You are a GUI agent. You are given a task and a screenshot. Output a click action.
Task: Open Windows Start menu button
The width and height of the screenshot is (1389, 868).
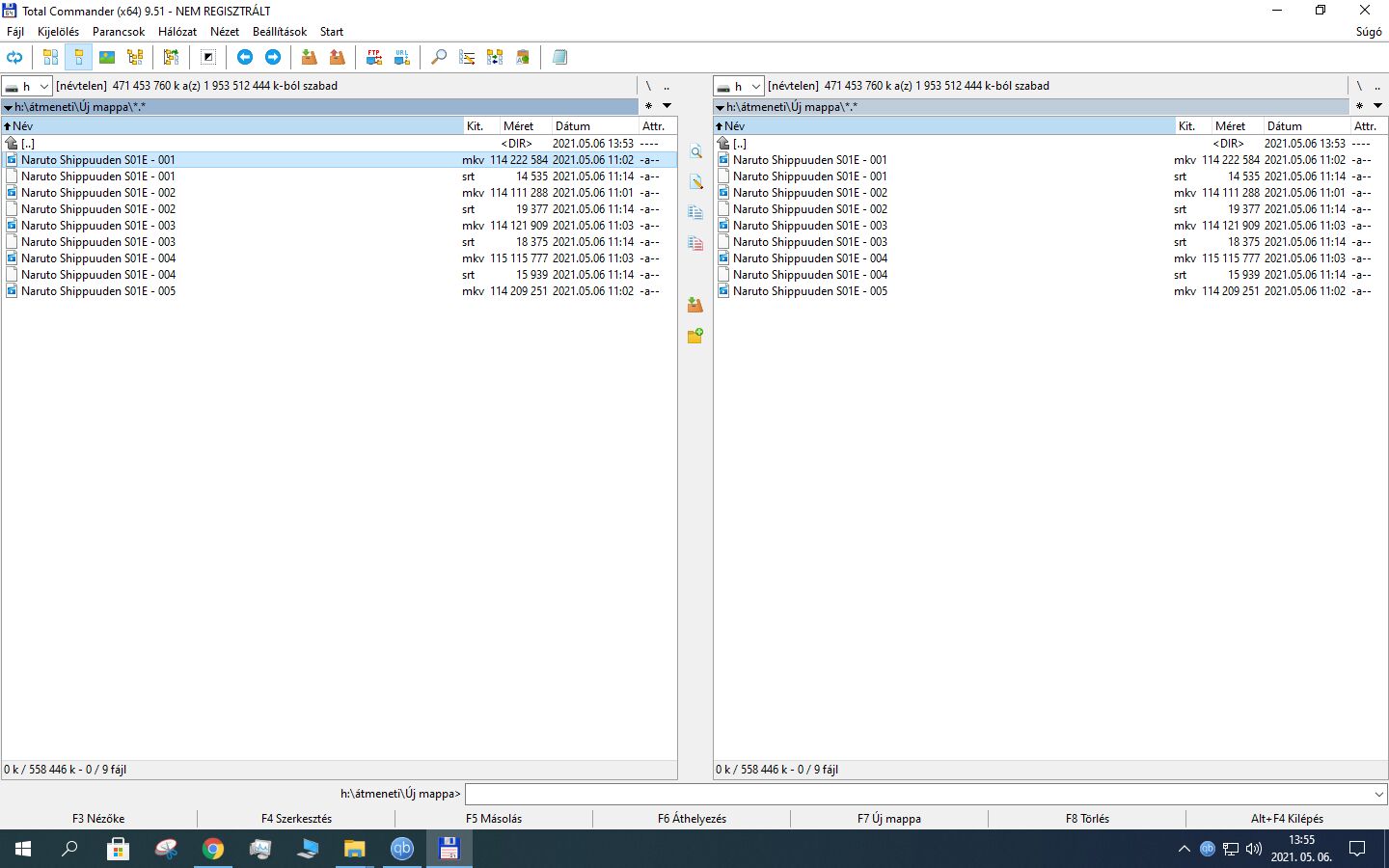23,849
